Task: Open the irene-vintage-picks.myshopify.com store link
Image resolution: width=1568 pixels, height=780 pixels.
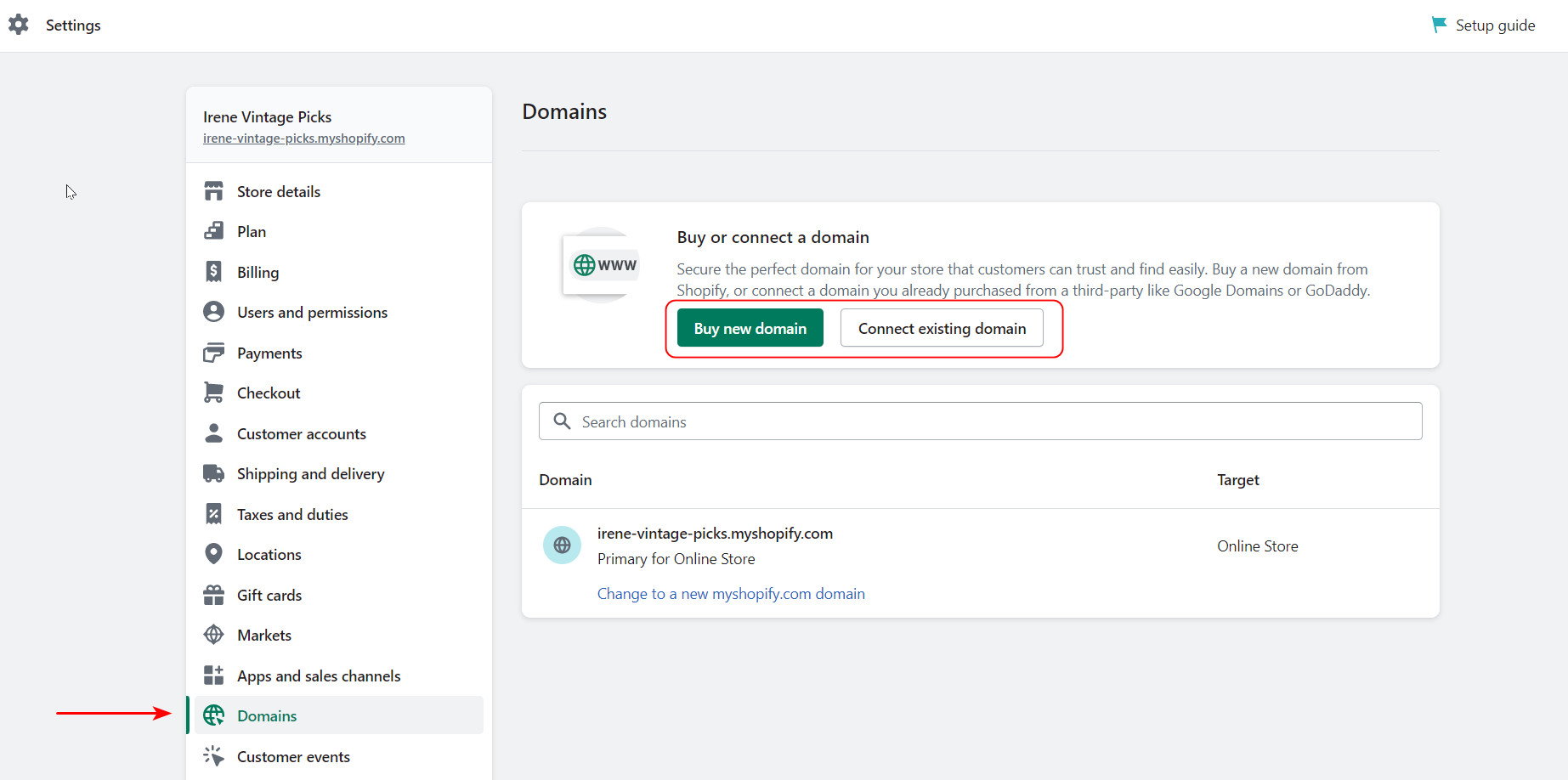Action: pos(304,138)
